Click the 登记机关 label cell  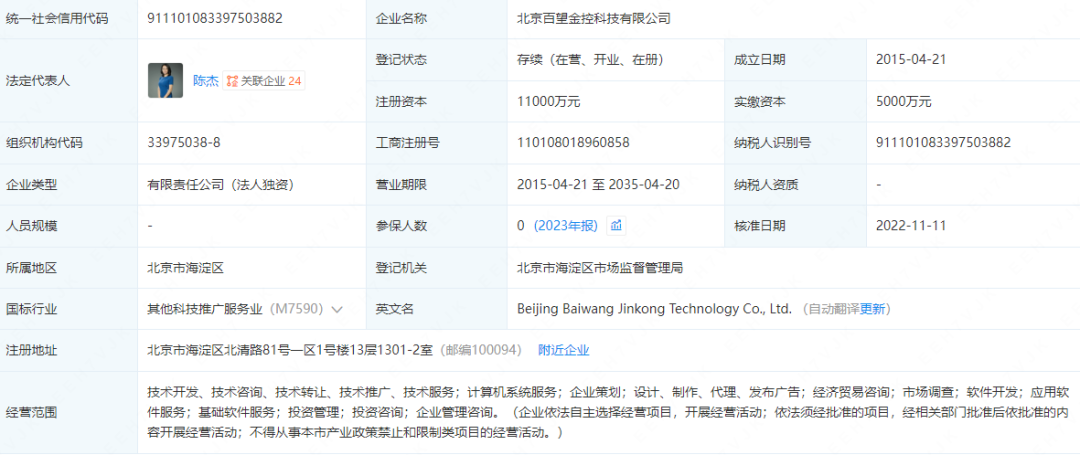(x=437, y=268)
